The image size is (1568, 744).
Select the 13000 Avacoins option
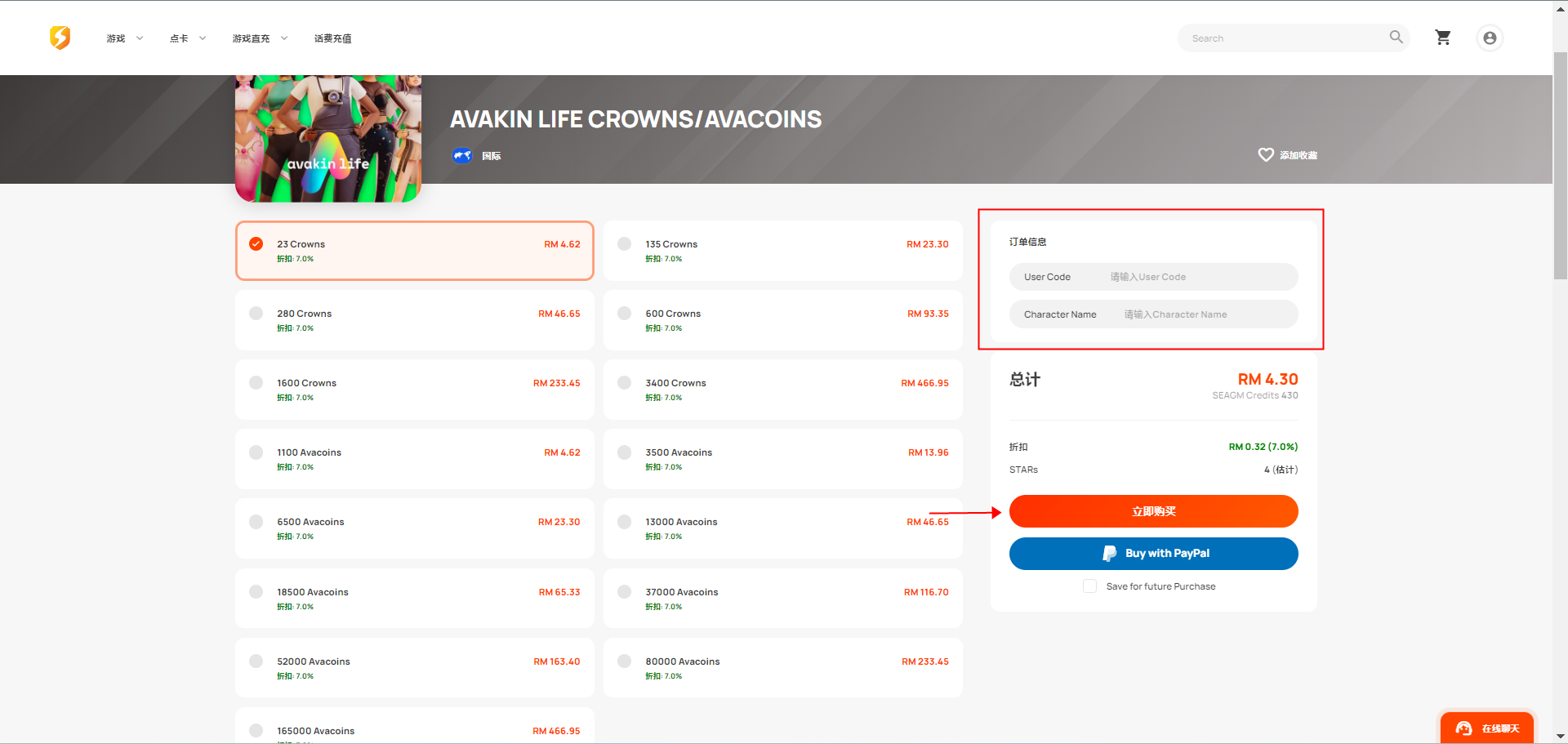tap(783, 528)
